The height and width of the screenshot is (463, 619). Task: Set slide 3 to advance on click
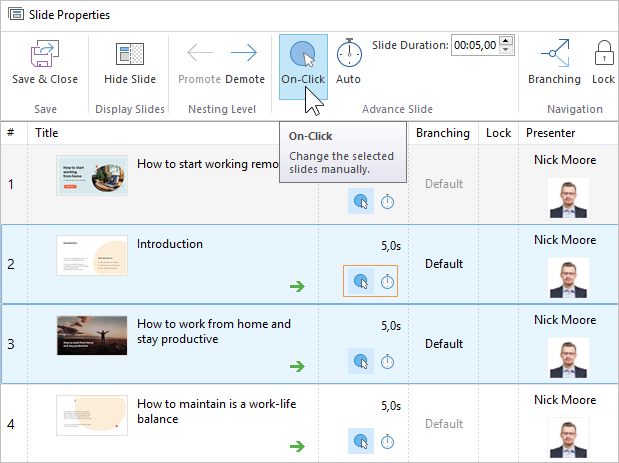pyautogui.click(x=361, y=361)
